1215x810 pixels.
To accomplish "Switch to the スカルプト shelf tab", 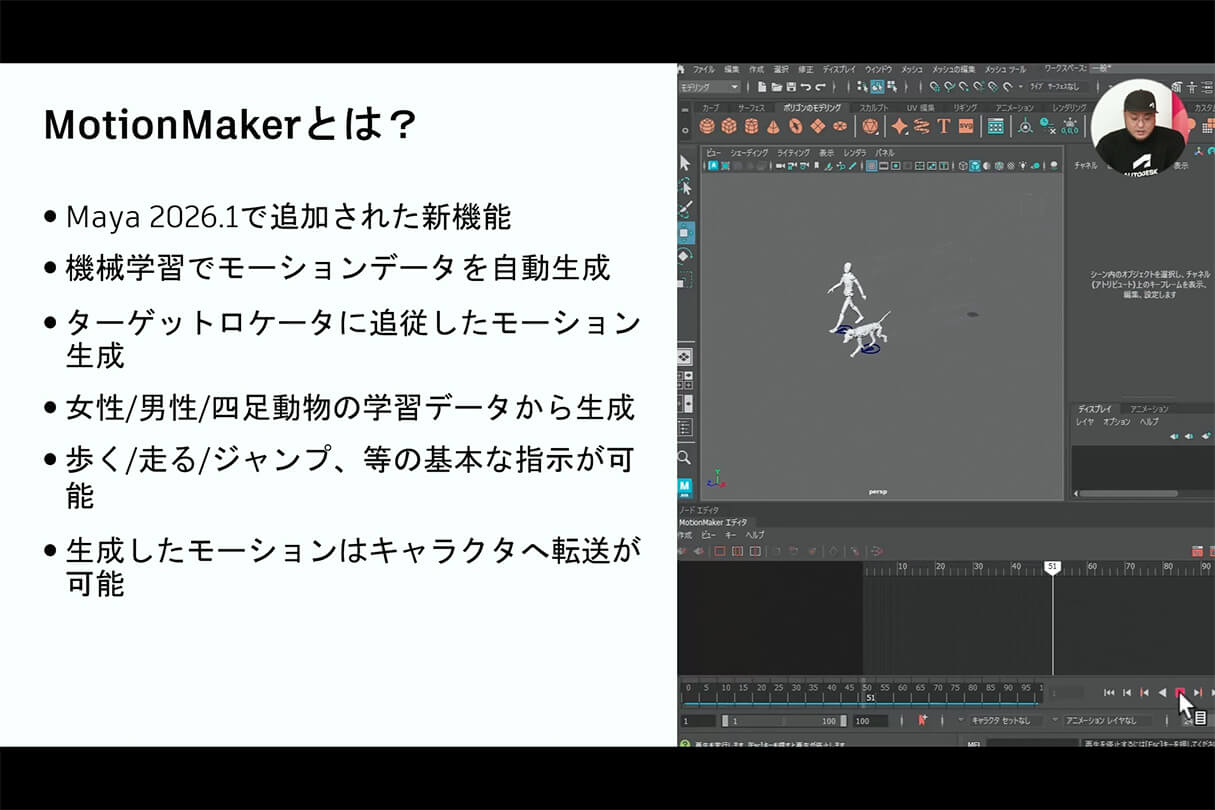I will (874, 107).
